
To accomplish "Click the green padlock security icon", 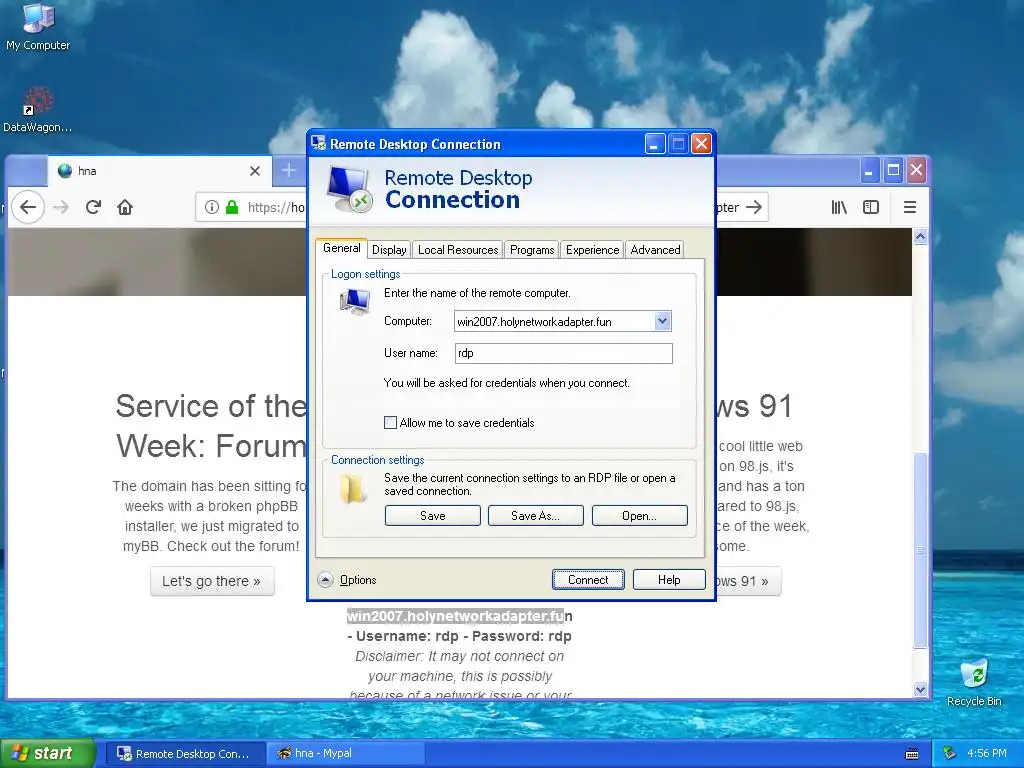I will pyautogui.click(x=232, y=207).
